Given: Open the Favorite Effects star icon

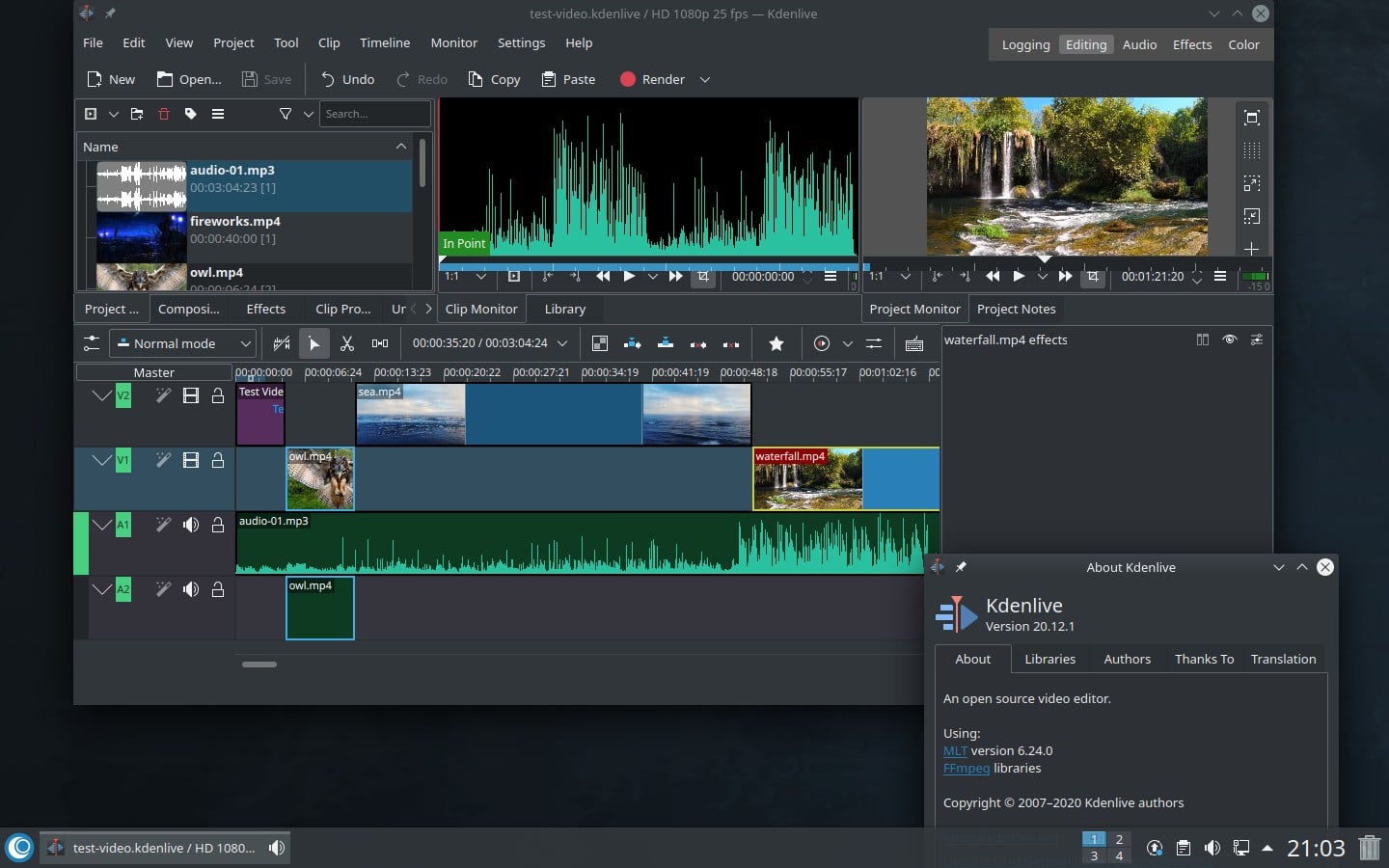Looking at the screenshot, I should click(x=776, y=343).
